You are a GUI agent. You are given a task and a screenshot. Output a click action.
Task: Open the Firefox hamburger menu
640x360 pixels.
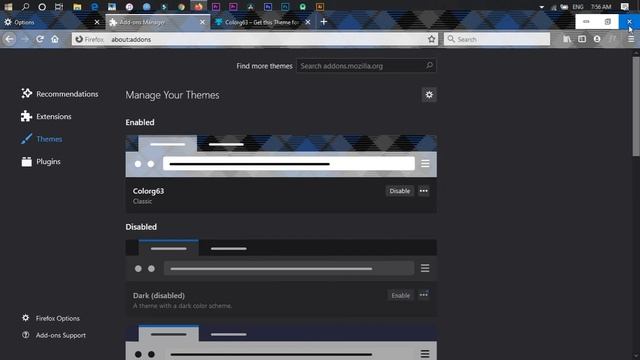pyautogui.click(x=631, y=39)
